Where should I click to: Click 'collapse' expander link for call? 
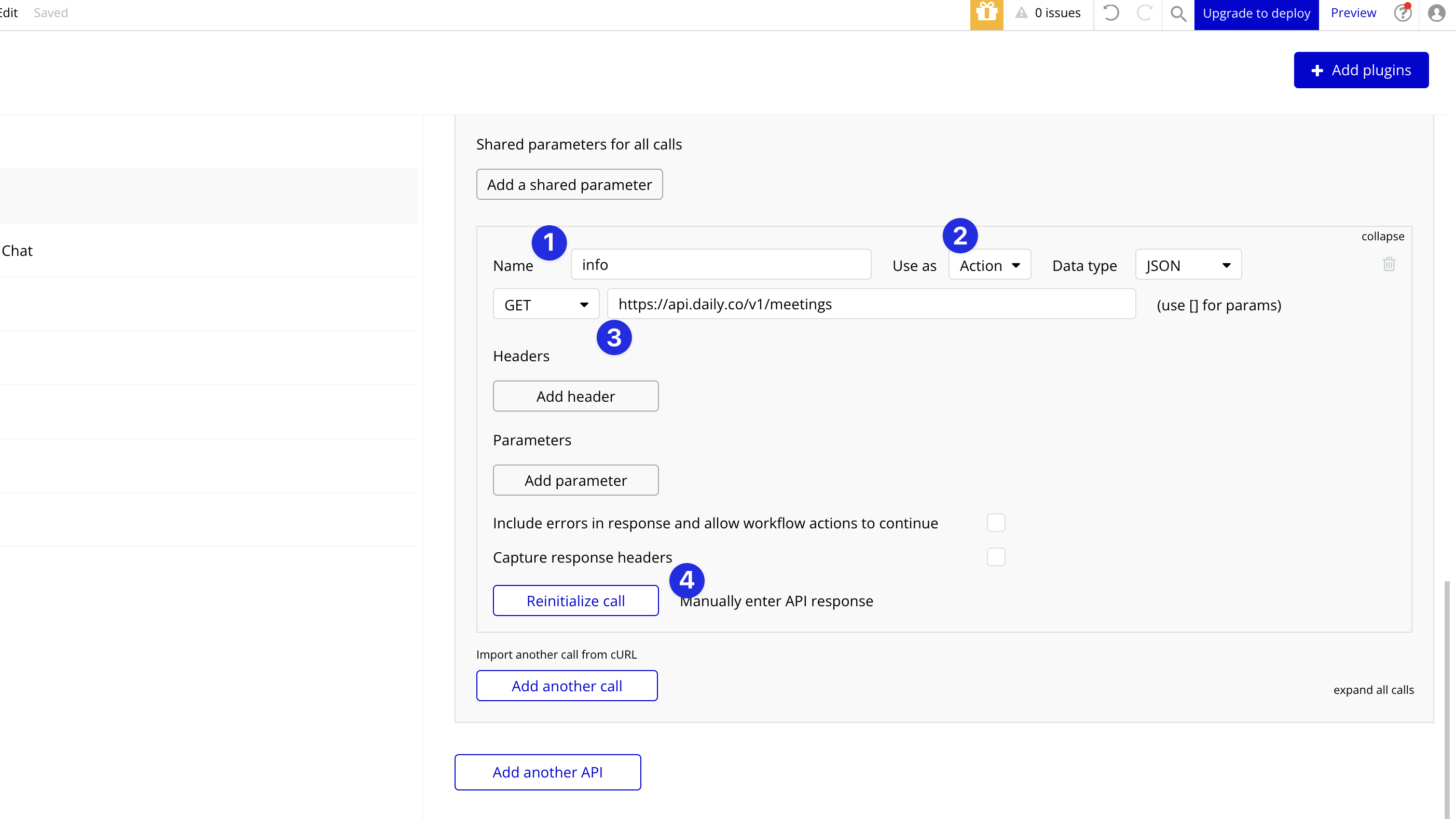[x=1383, y=236]
